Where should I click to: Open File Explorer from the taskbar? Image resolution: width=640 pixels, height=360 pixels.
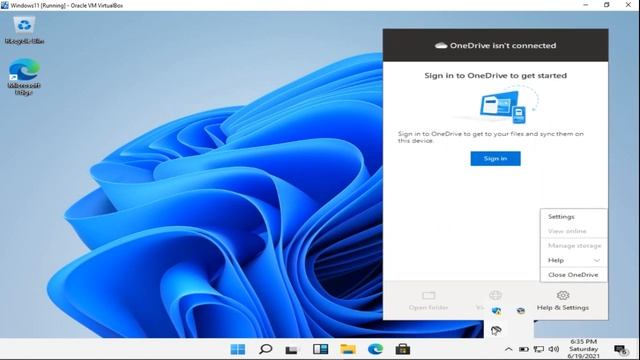click(x=348, y=349)
